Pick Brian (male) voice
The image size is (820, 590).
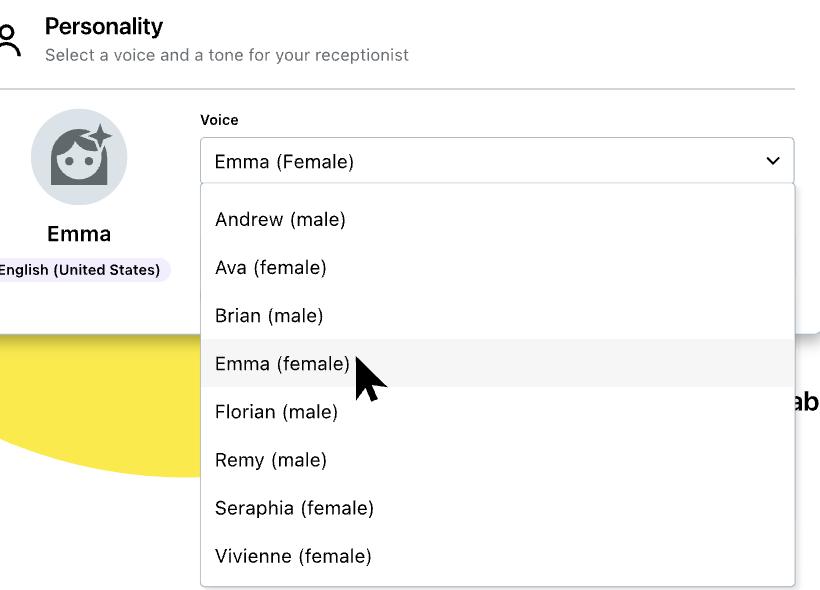(x=269, y=315)
